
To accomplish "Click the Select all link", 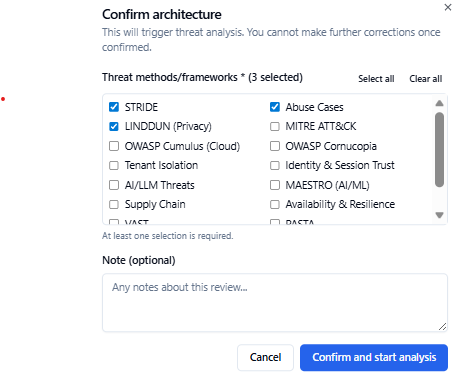I will coord(376,79).
